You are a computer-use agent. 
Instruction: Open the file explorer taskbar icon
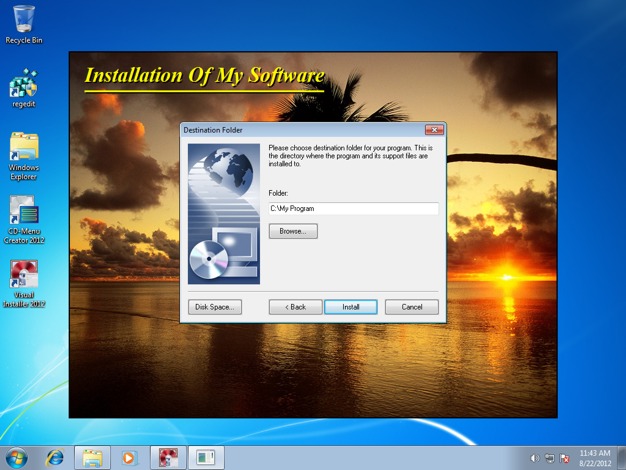[92, 458]
